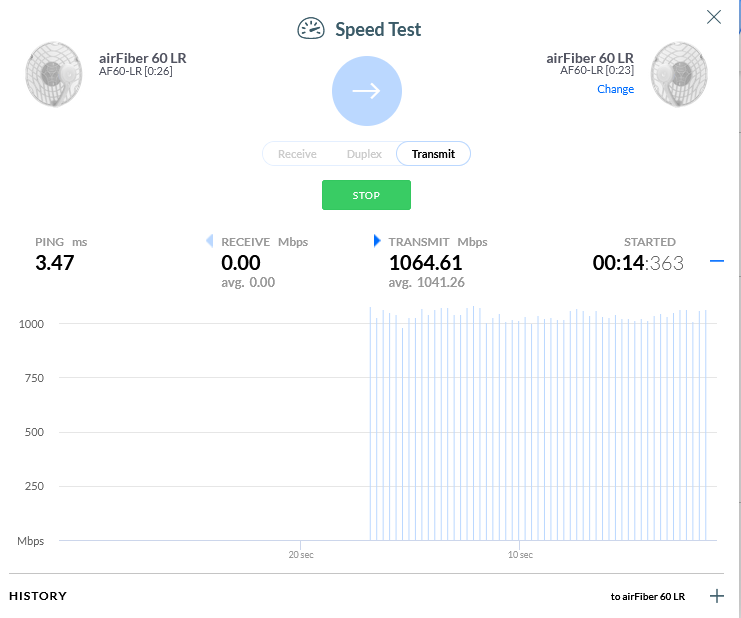Click the Speed Test title text

tap(378, 29)
